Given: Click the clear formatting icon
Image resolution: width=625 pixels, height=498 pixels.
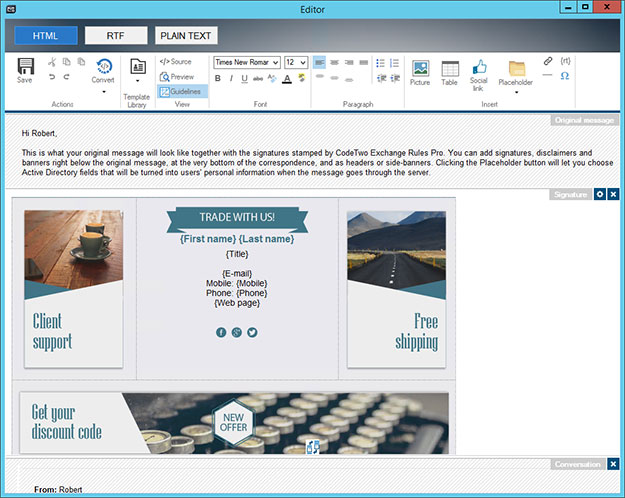Looking at the screenshot, I should pyautogui.click(x=272, y=79).
